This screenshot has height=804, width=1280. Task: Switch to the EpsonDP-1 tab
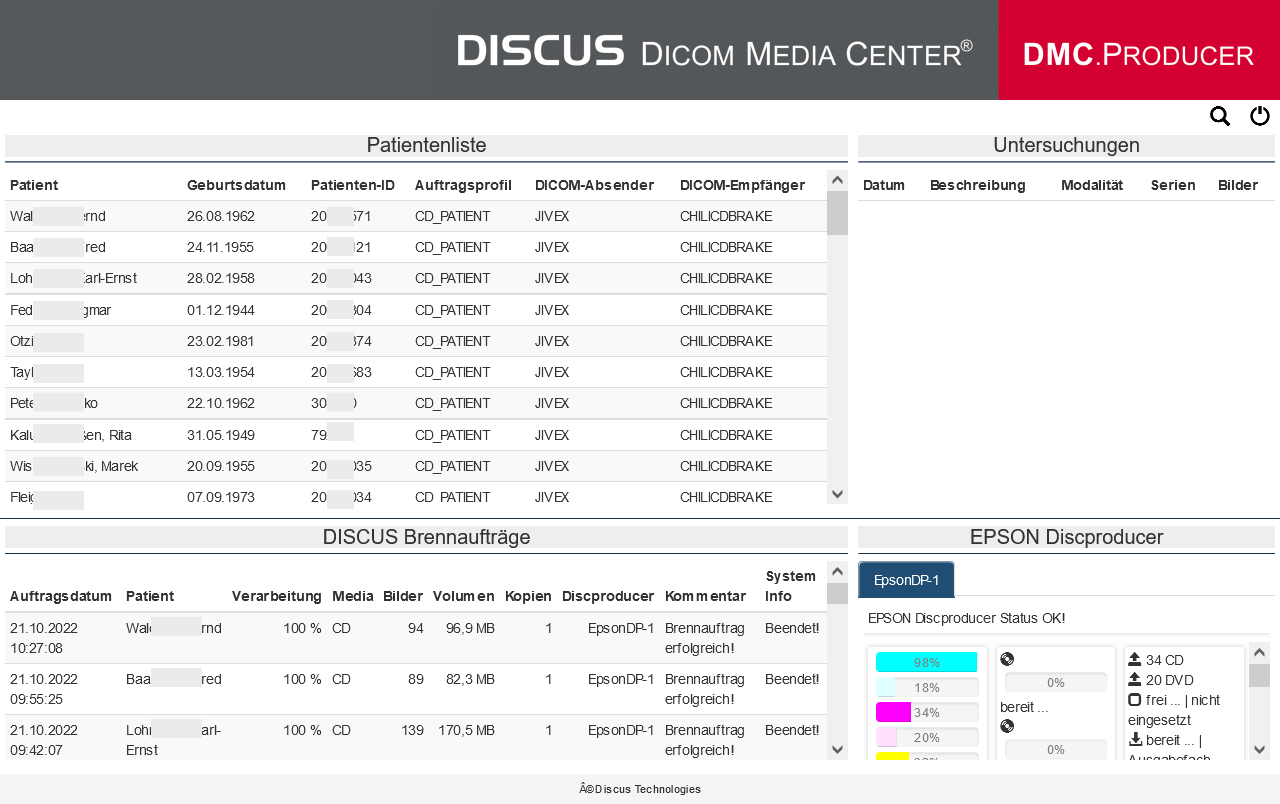[x=906, y=580]
